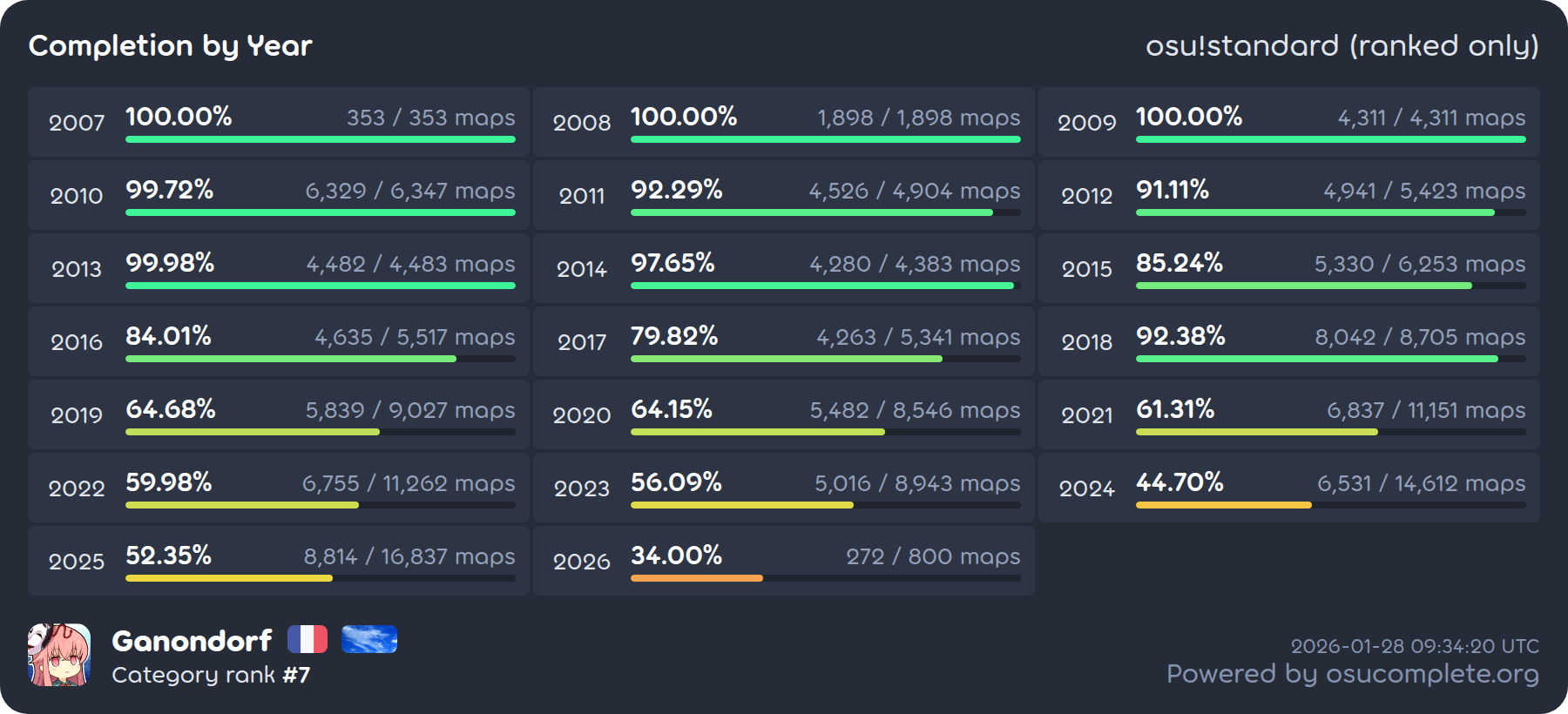The width and height of the screenshot is (1568, 714).
Task: Click the Ganondorf username
Action: (x=192, y=641)
